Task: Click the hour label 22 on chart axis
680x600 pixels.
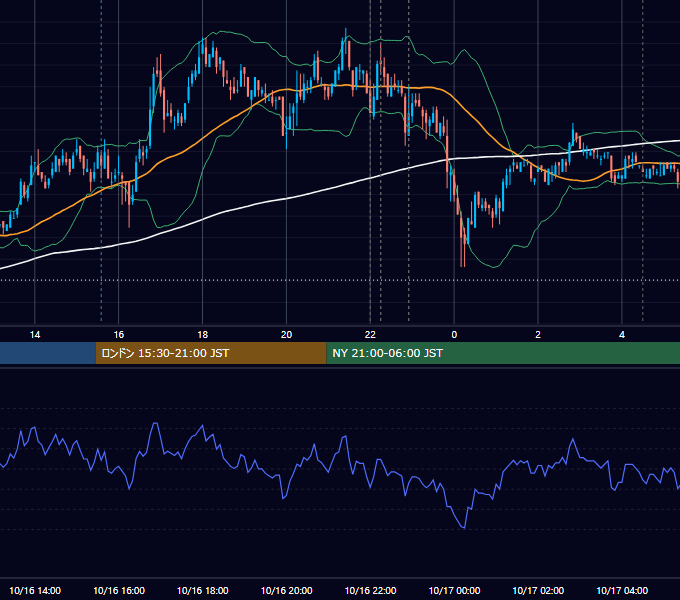Action: pos(370,335)
